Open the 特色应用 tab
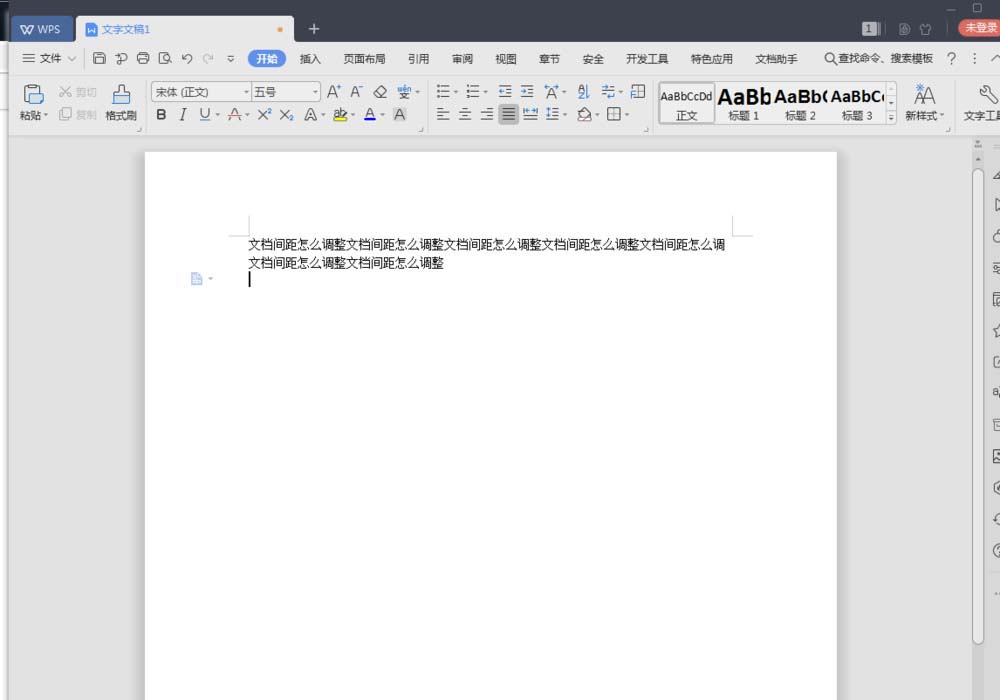 click(712, 59)
